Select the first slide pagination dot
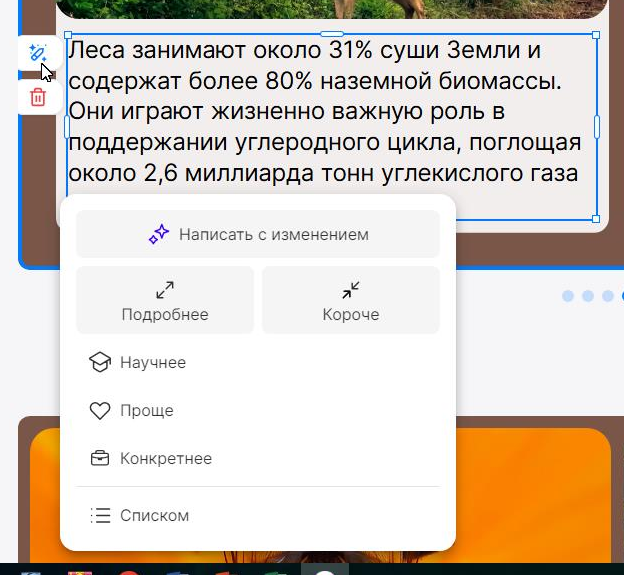The image size is (624, 575). (568, 296)
